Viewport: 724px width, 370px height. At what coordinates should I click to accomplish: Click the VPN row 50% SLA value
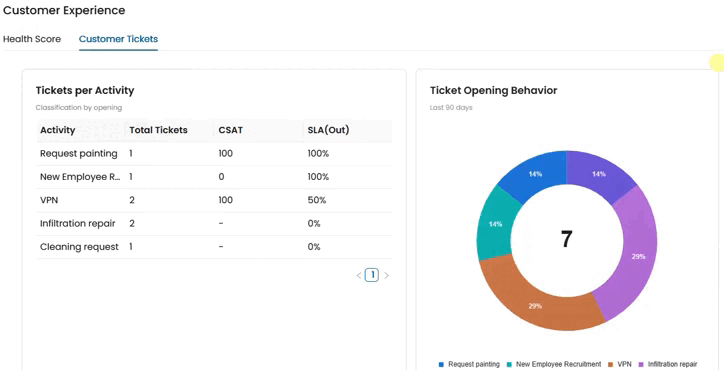click(x=317, y=200)
